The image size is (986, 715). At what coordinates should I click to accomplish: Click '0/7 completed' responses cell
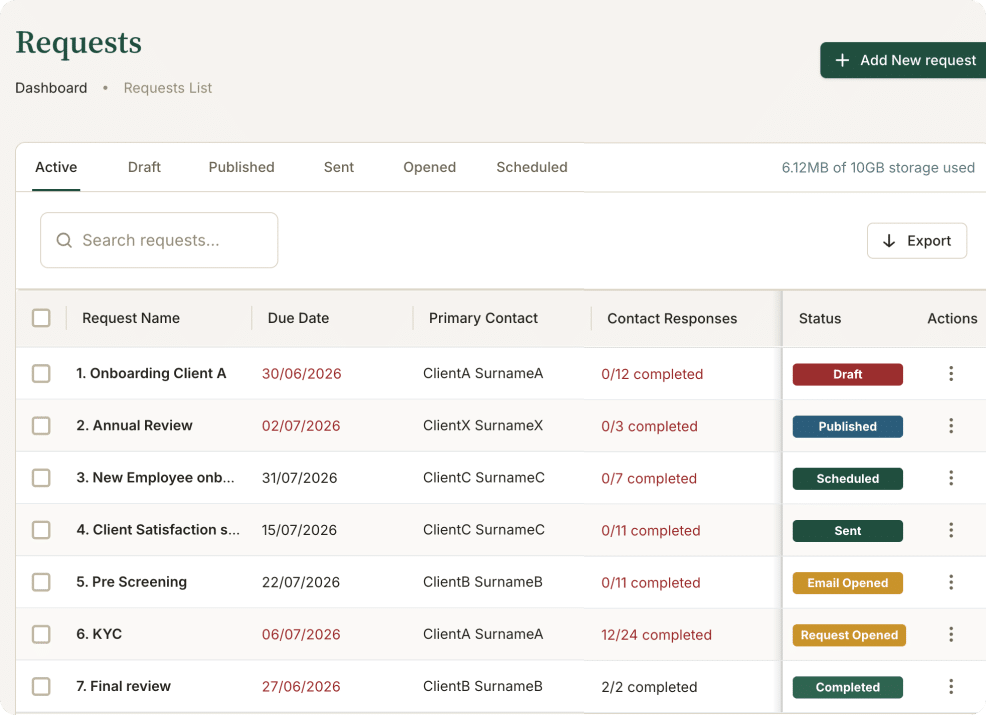(649, 479)
